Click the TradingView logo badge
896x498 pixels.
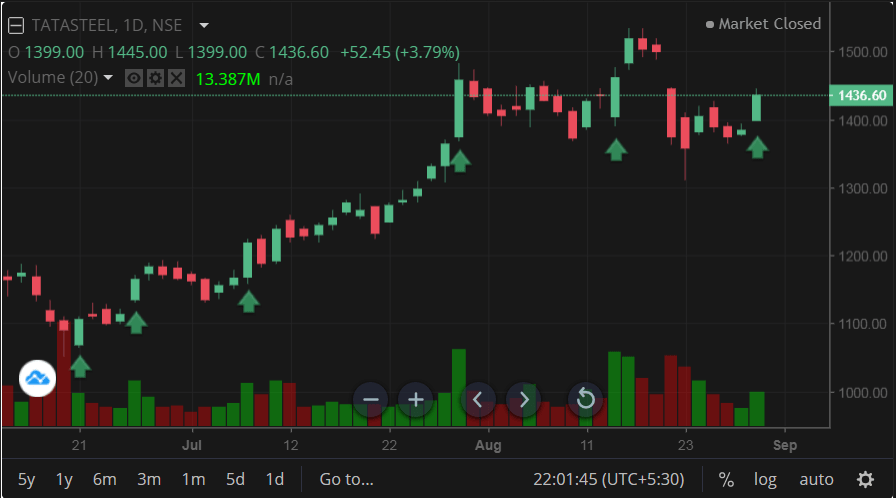[37, 378]
